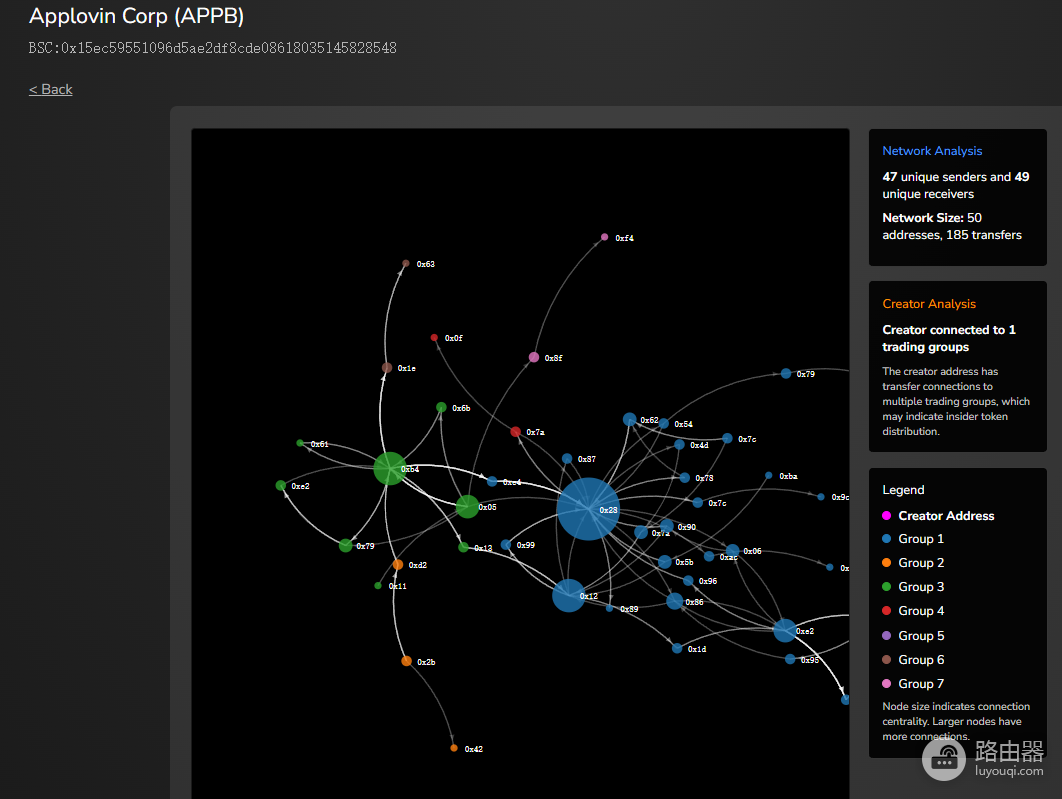The image size is (1062, 799).
Task: Click the Group 3 green legend swatch
Action: point(887,586)
